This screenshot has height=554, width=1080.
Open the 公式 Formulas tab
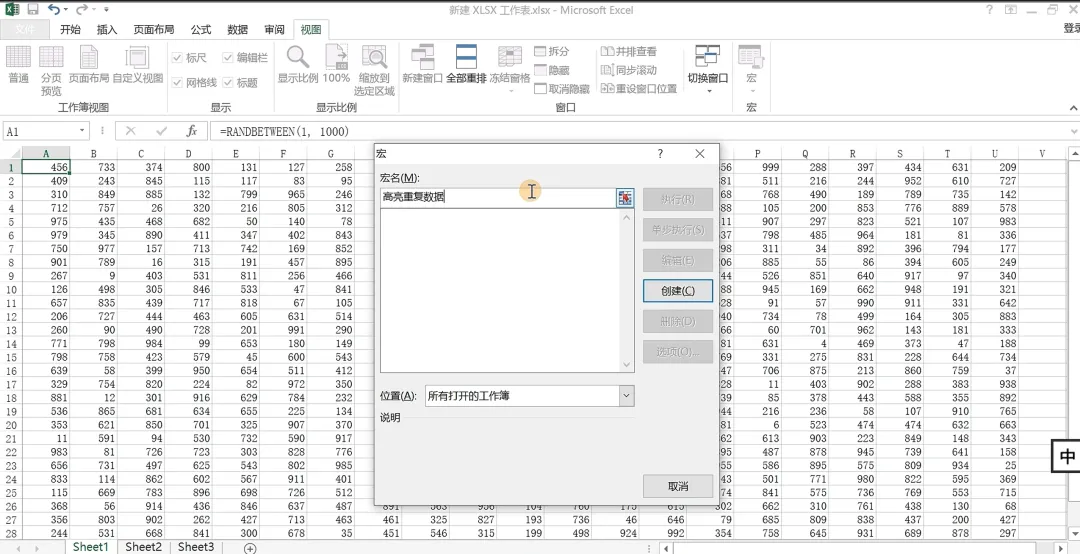coord(200,29)
